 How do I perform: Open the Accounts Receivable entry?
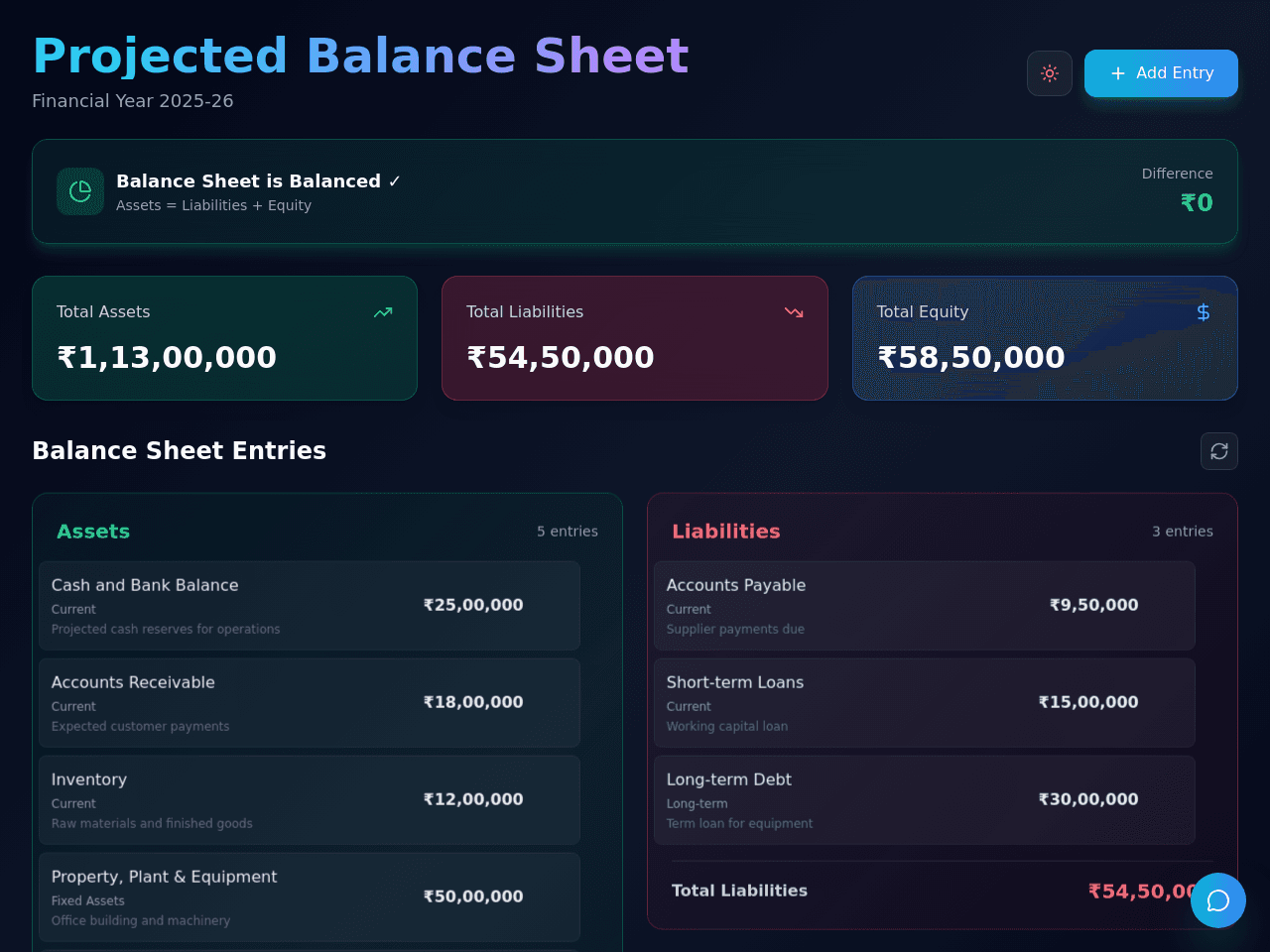[310, 703]
